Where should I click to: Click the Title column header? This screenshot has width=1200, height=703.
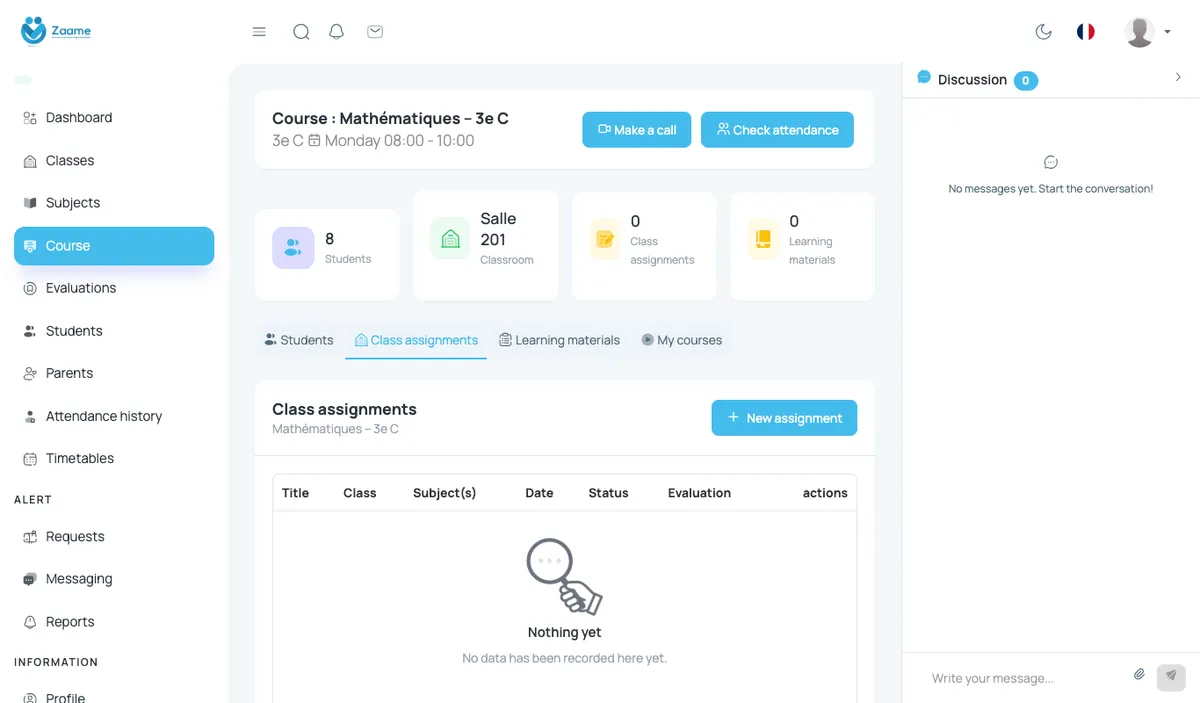coord(295,493)
